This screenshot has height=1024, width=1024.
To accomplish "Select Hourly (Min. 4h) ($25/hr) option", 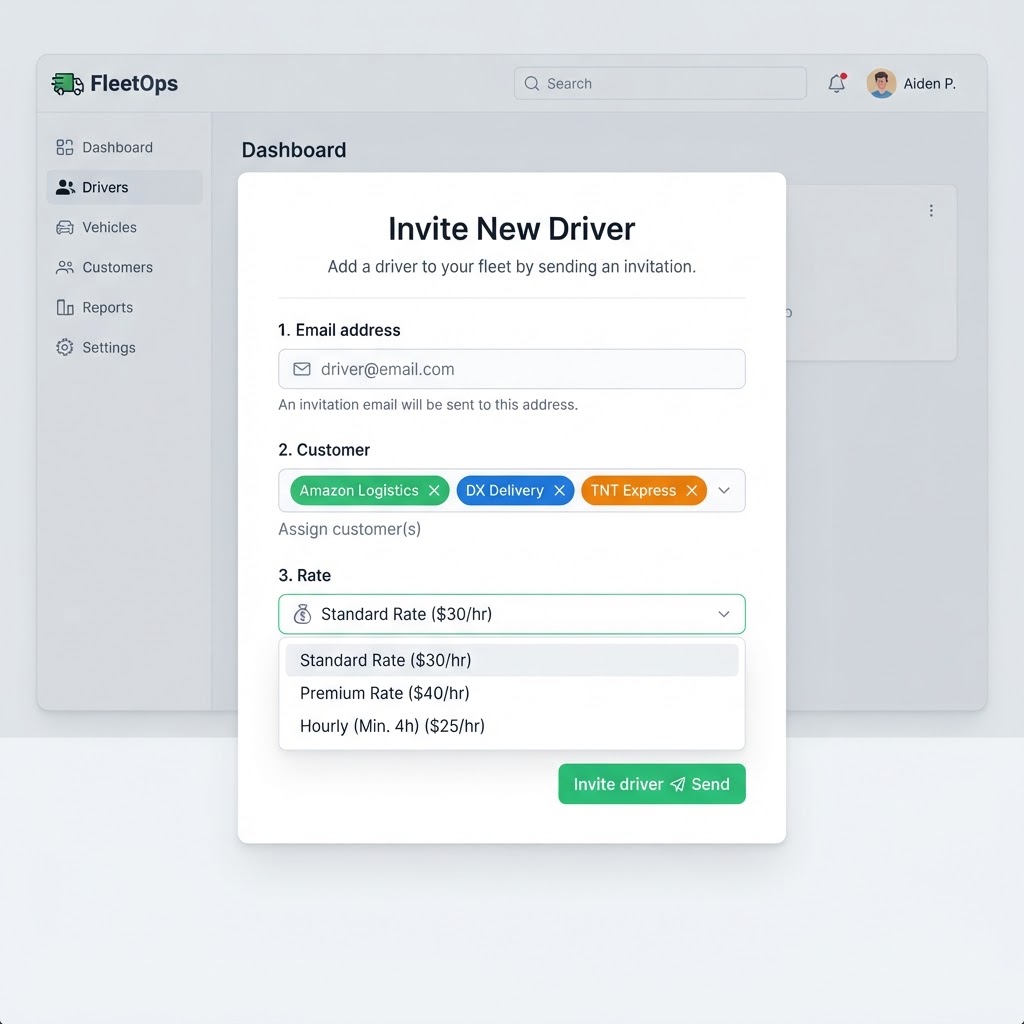I will point(512,726).
